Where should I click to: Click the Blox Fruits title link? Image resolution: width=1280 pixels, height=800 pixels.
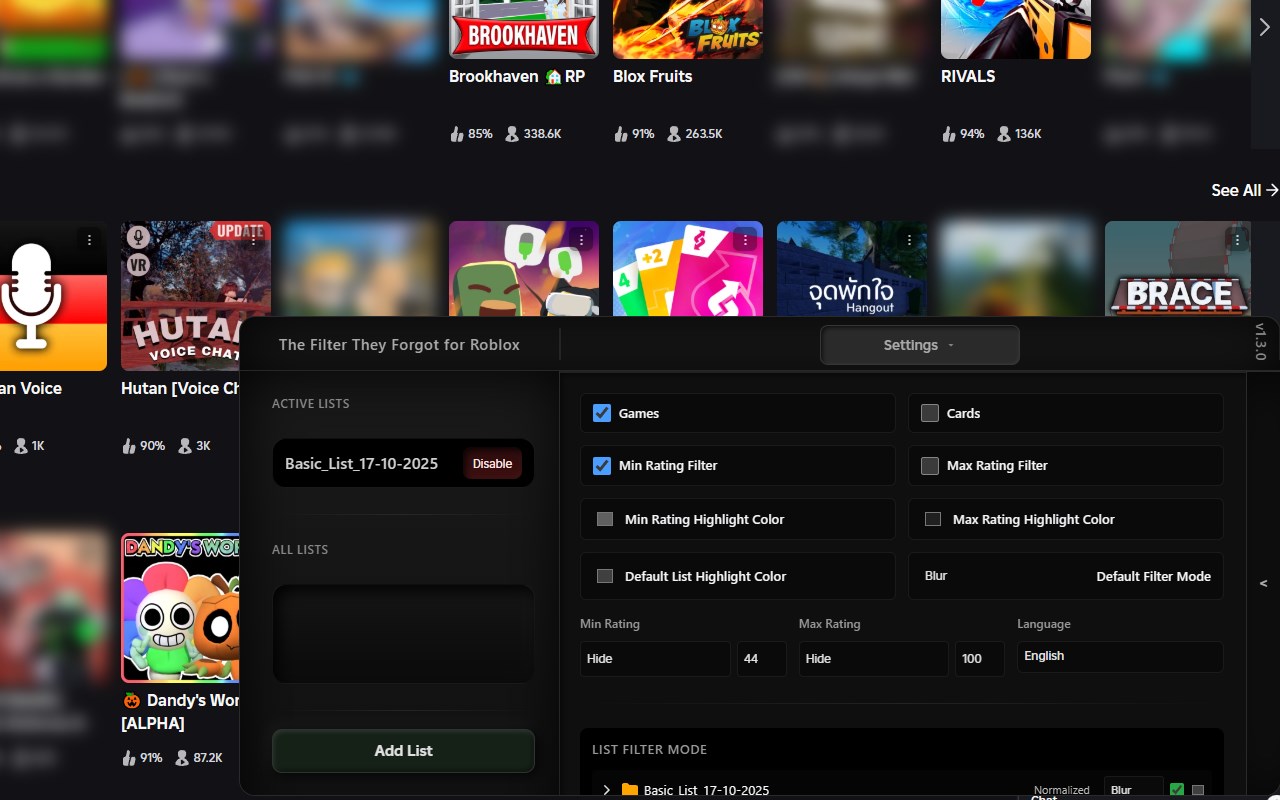(652, 76)
